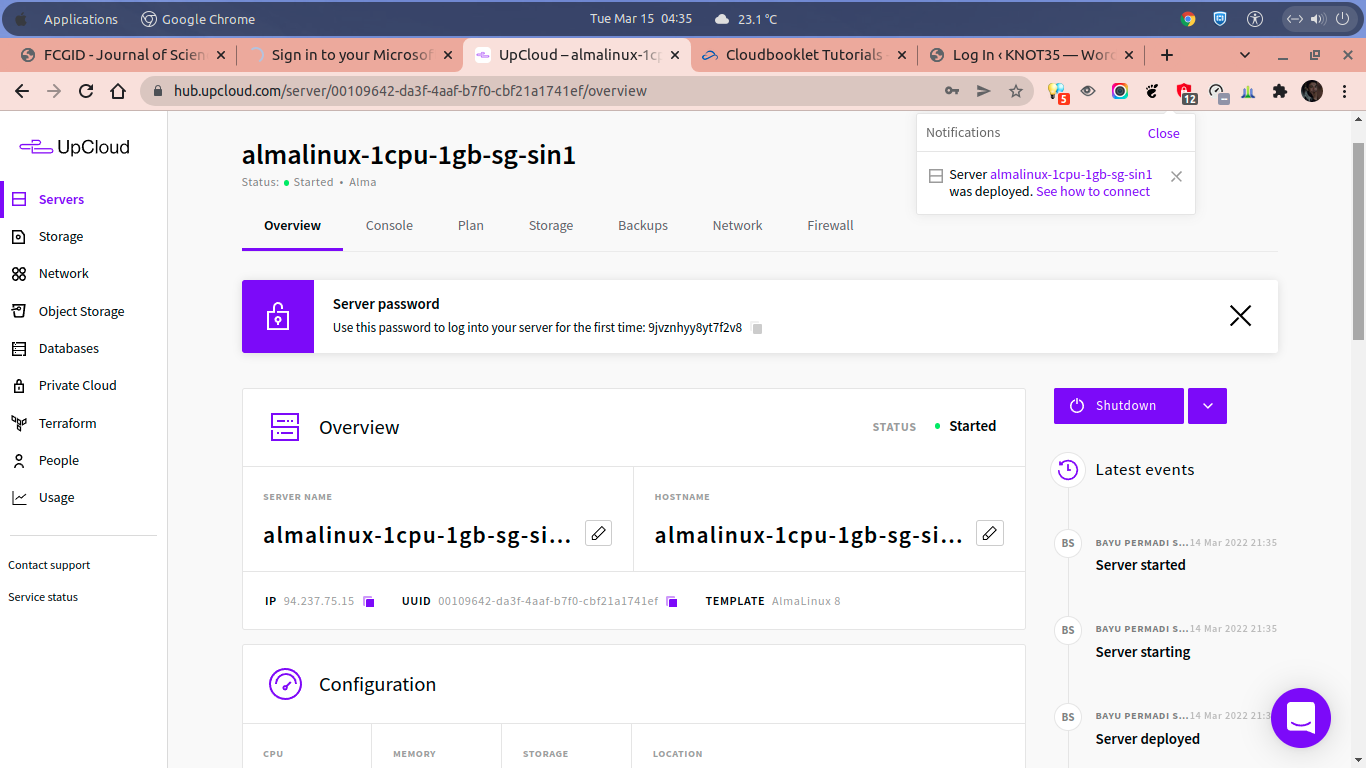The height and width of the screenshot is (768, 1366).
Task: Open the server Storage tab
Action: (551, 226)
